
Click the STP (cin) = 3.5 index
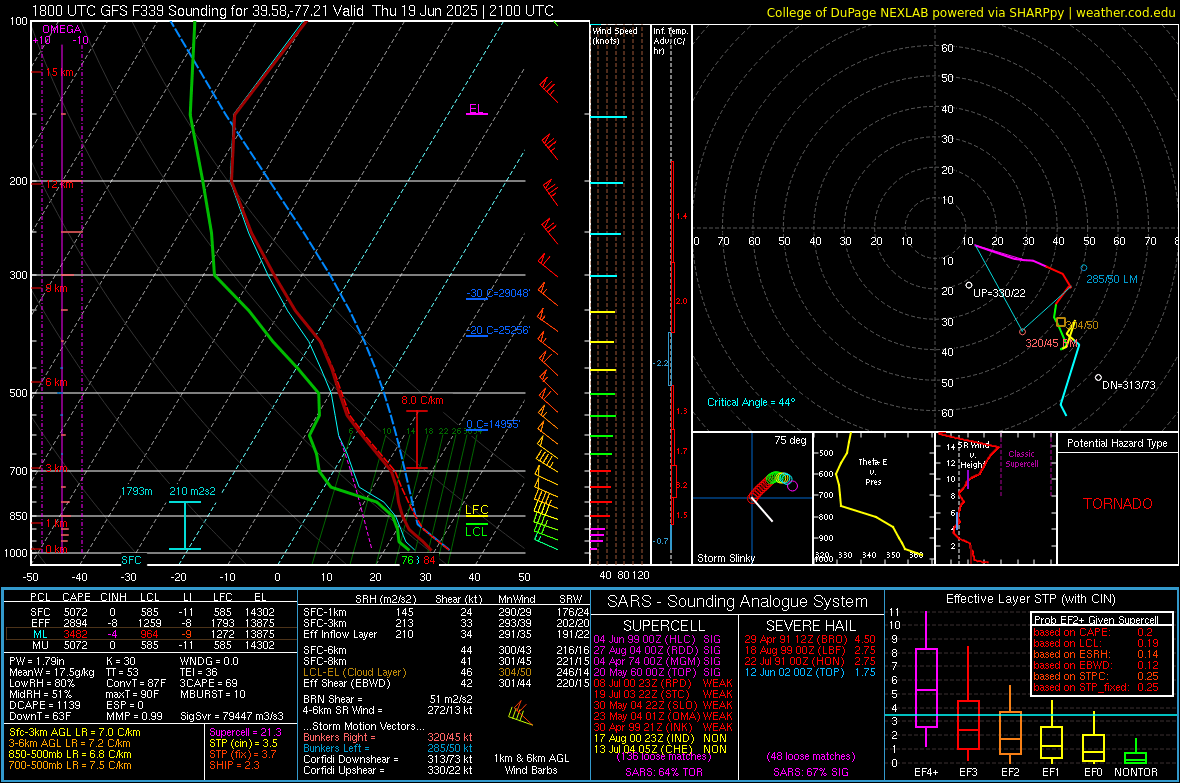pos(243,743)
